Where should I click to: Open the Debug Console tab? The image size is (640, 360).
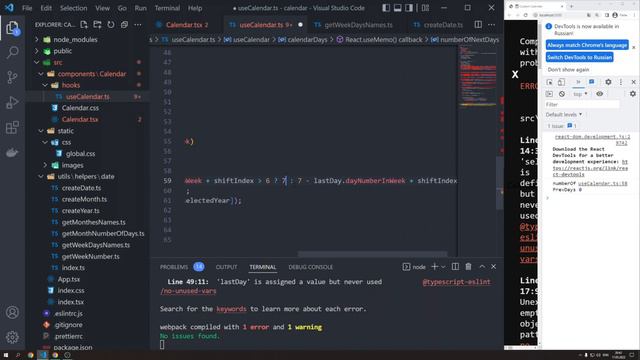tap(310, 267)
